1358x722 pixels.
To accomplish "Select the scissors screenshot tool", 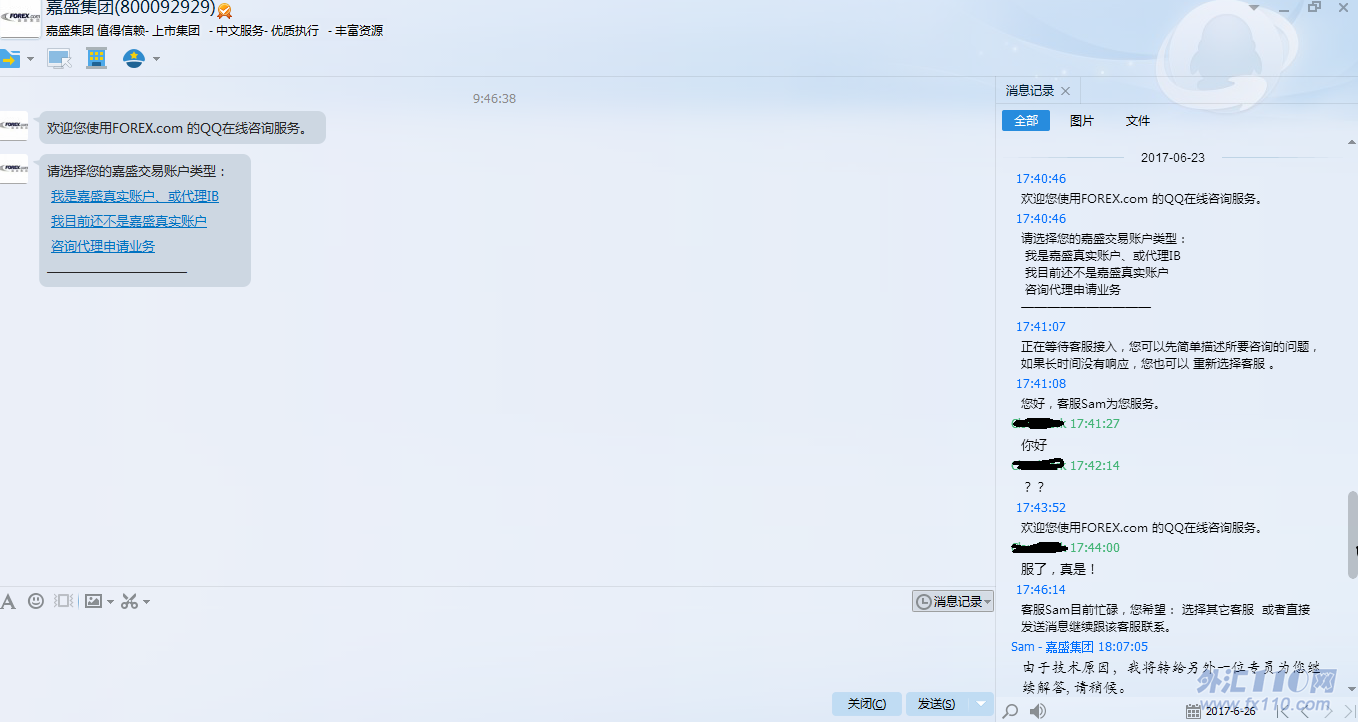I will click(x=129, y=601).
